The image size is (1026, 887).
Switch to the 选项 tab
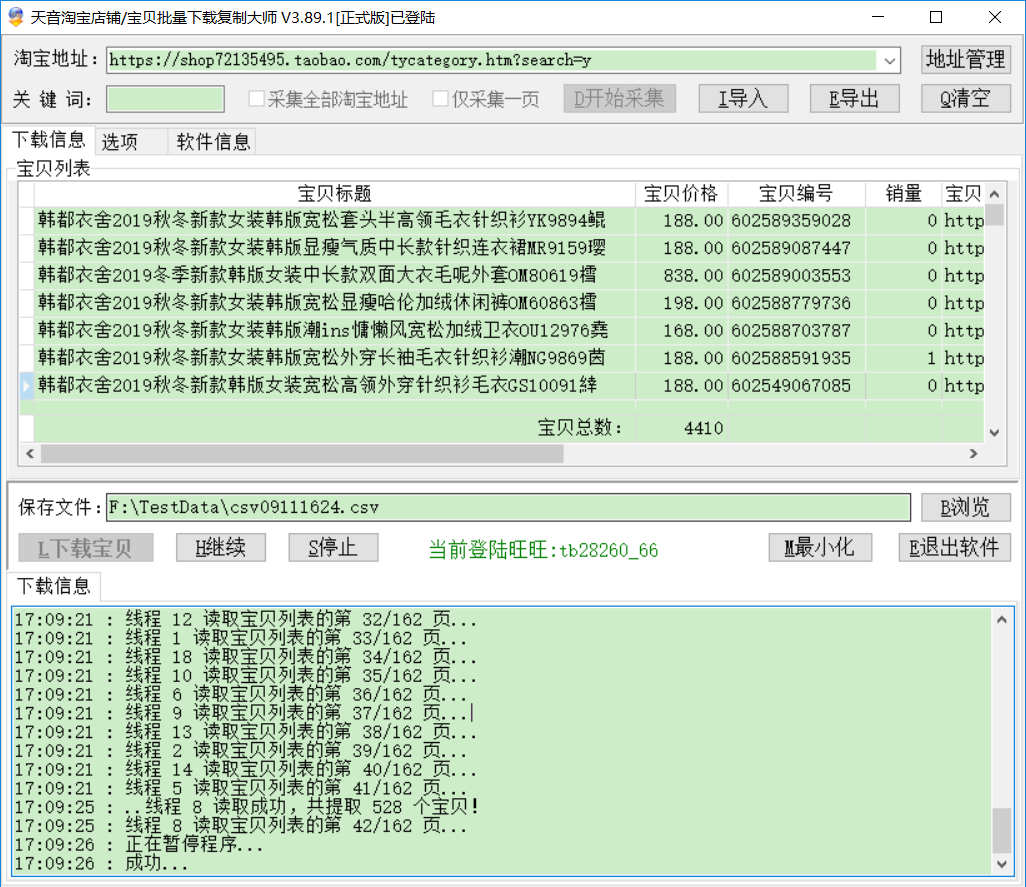pyautogui.click(x=120, y=142)
